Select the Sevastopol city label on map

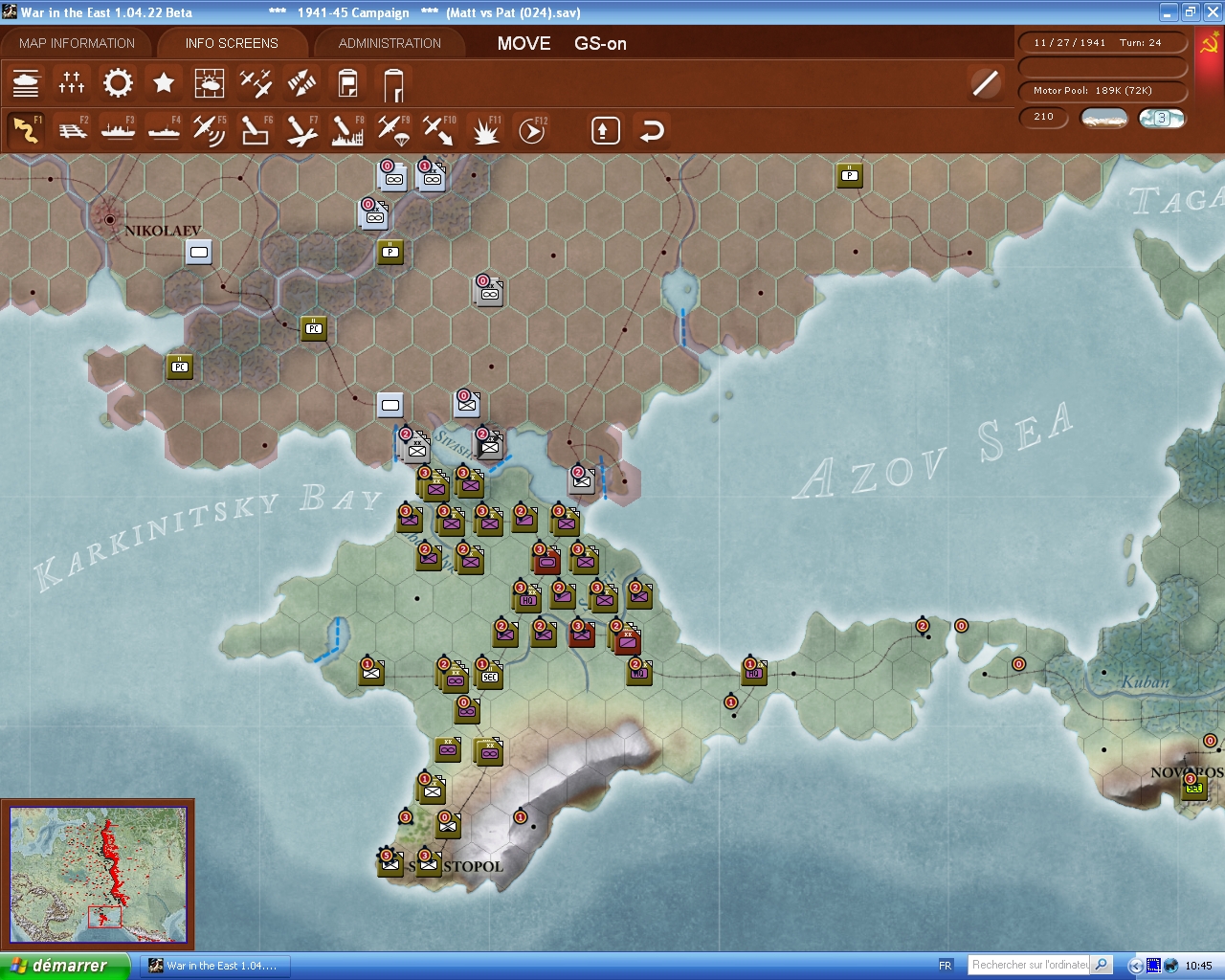[x=456, y=866]
